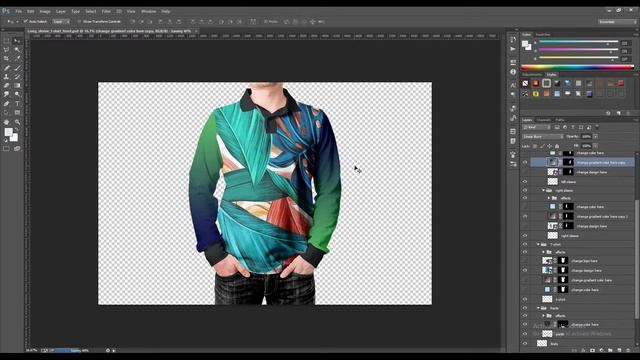Click the create new layer icon
The height and width of the screenshot is (360, 640).
point(619,350)
